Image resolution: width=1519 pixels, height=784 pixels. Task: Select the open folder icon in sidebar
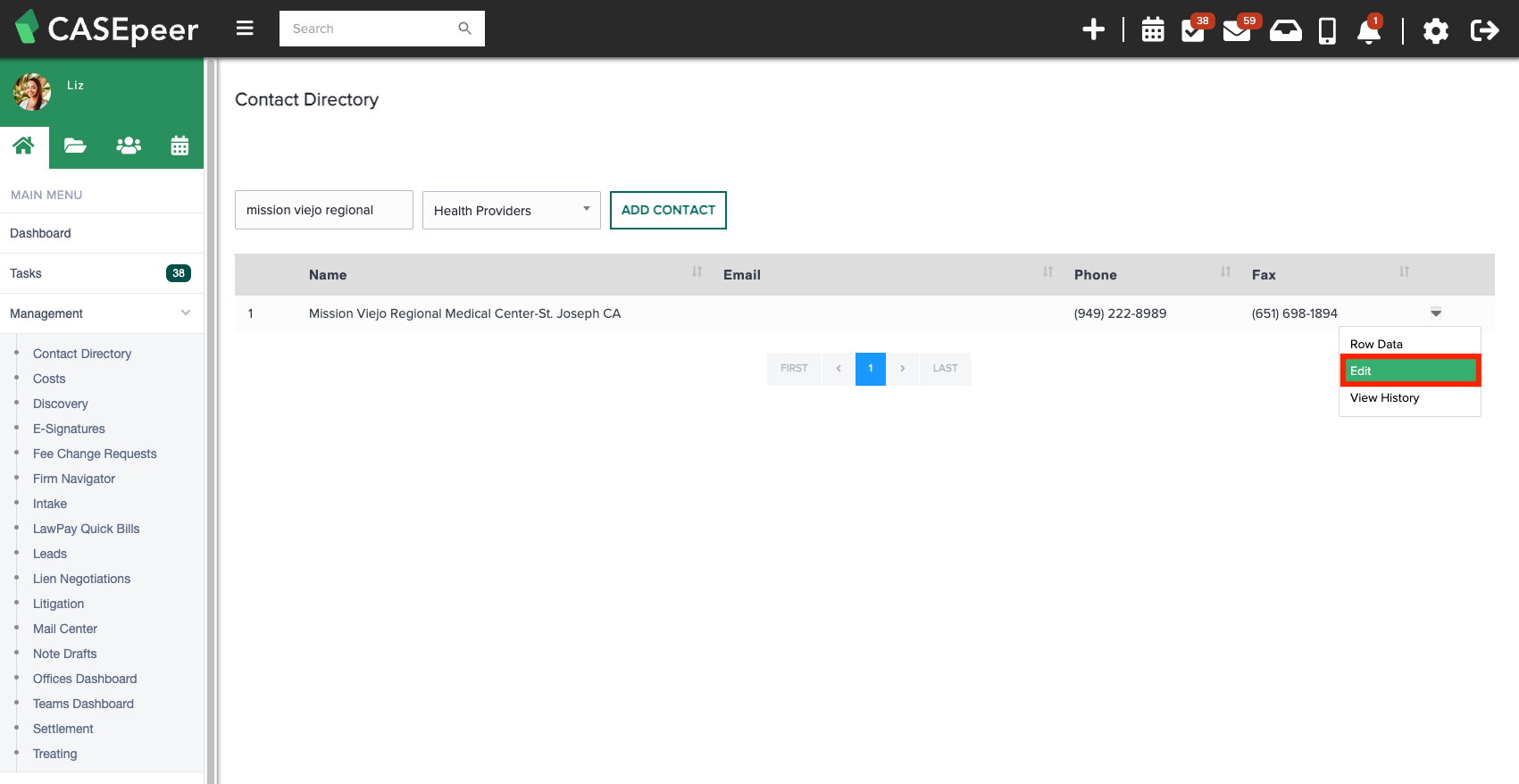(x=75, y=146)
